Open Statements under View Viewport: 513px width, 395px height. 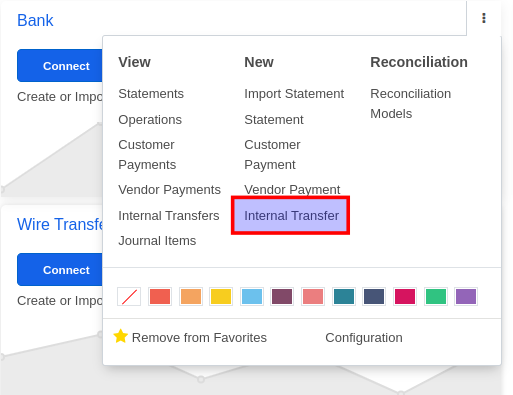coord(151,94)
